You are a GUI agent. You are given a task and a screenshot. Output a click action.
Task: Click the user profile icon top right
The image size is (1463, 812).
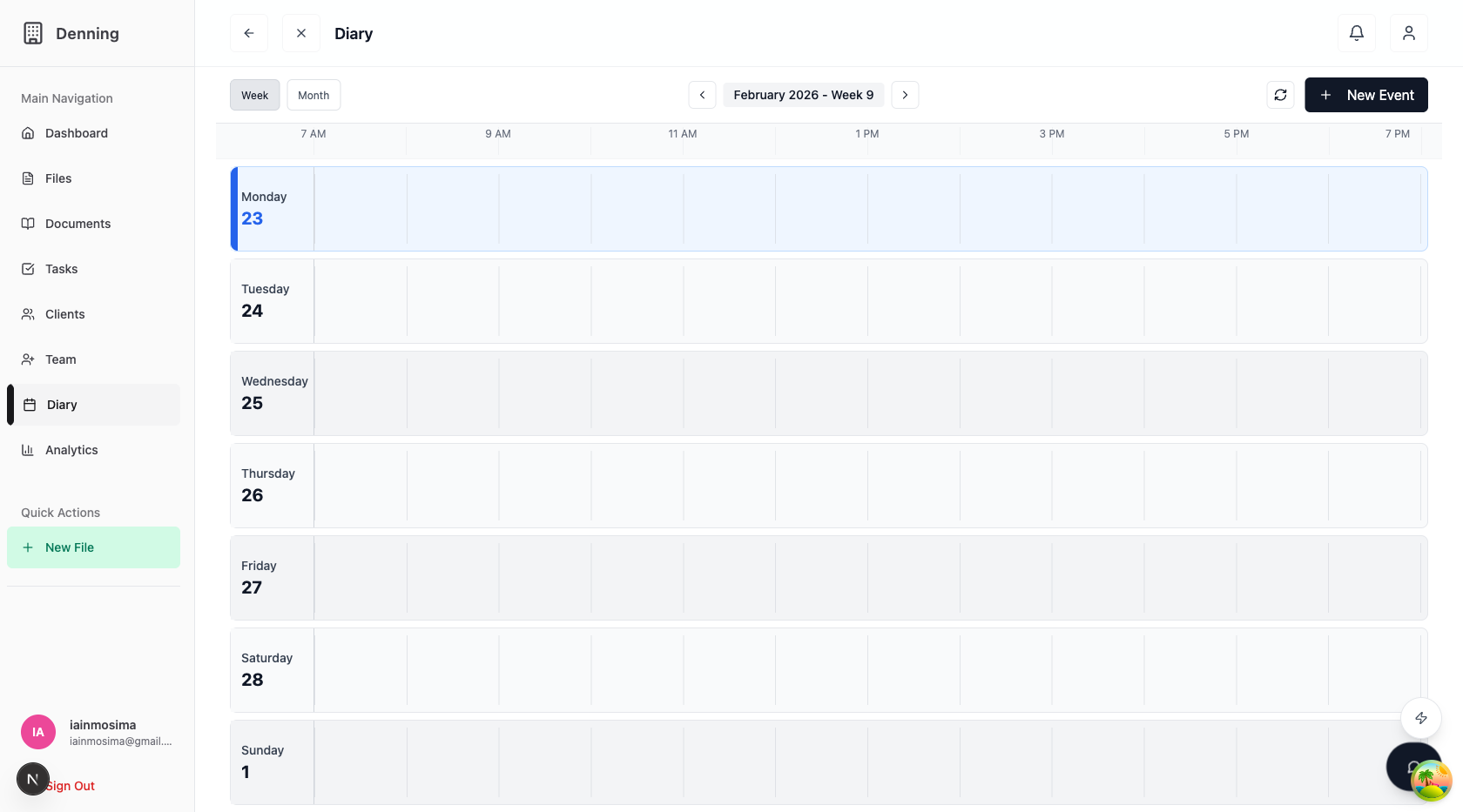1408,32
